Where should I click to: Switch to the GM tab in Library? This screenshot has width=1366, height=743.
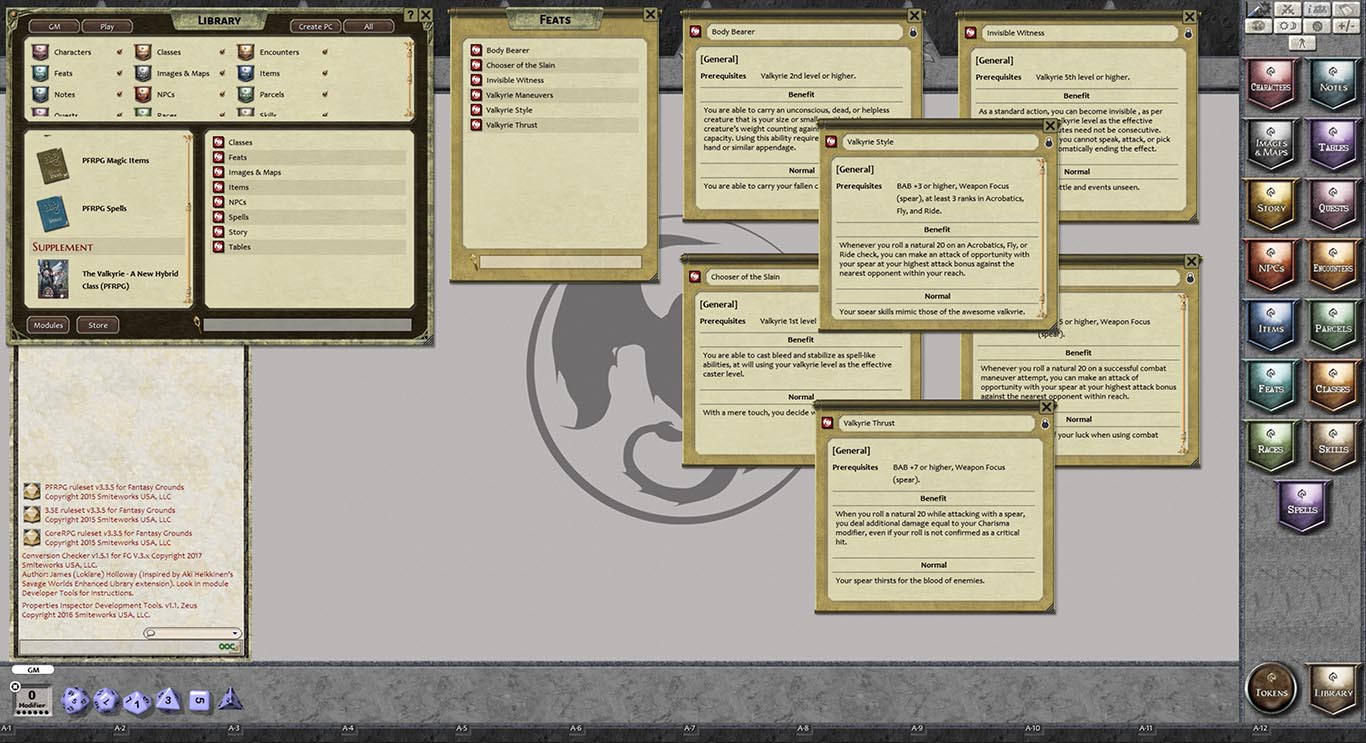pyautogui.click(x=54, y=26)
